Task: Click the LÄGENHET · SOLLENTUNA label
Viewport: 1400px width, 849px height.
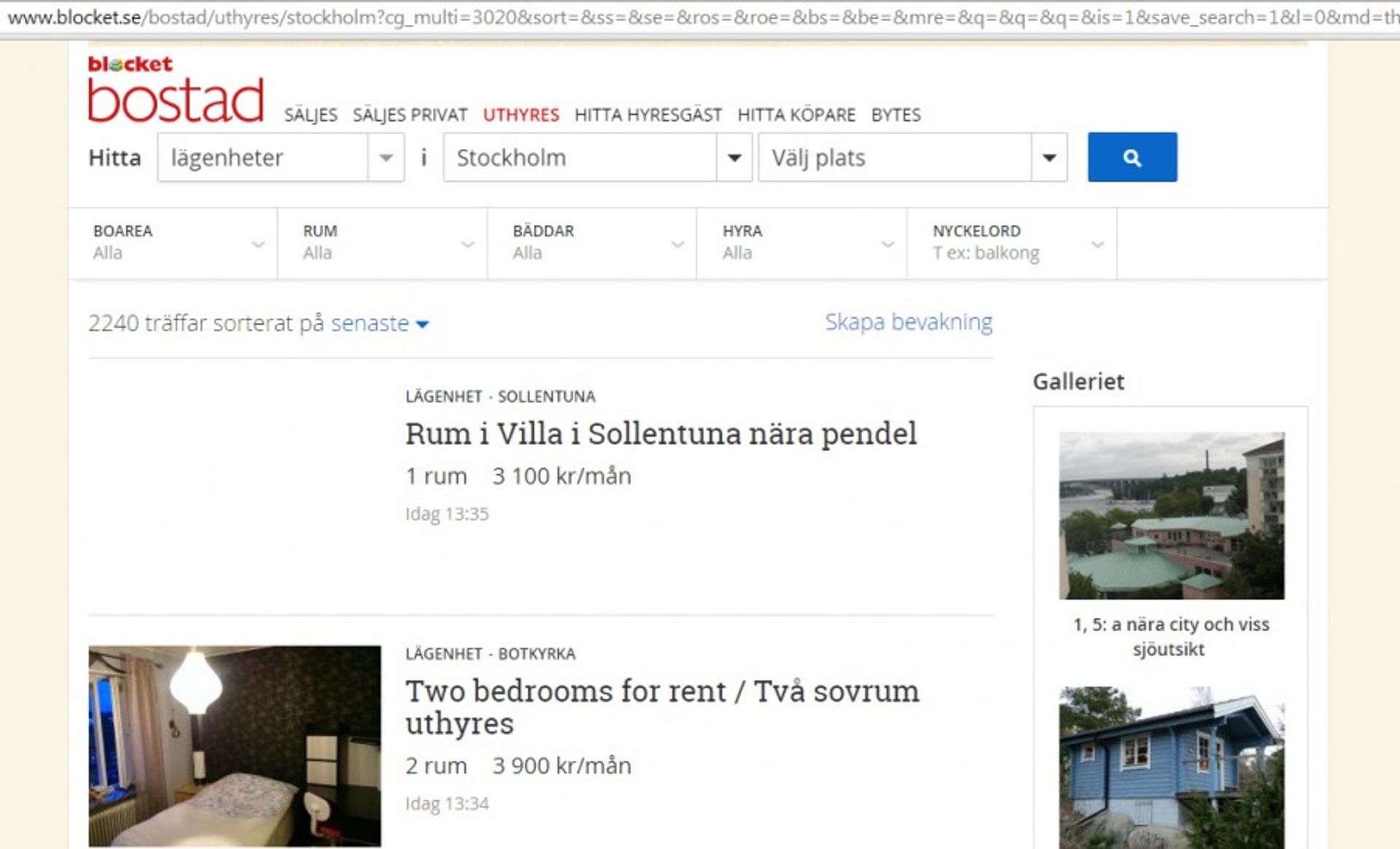Action: [500, 397]
